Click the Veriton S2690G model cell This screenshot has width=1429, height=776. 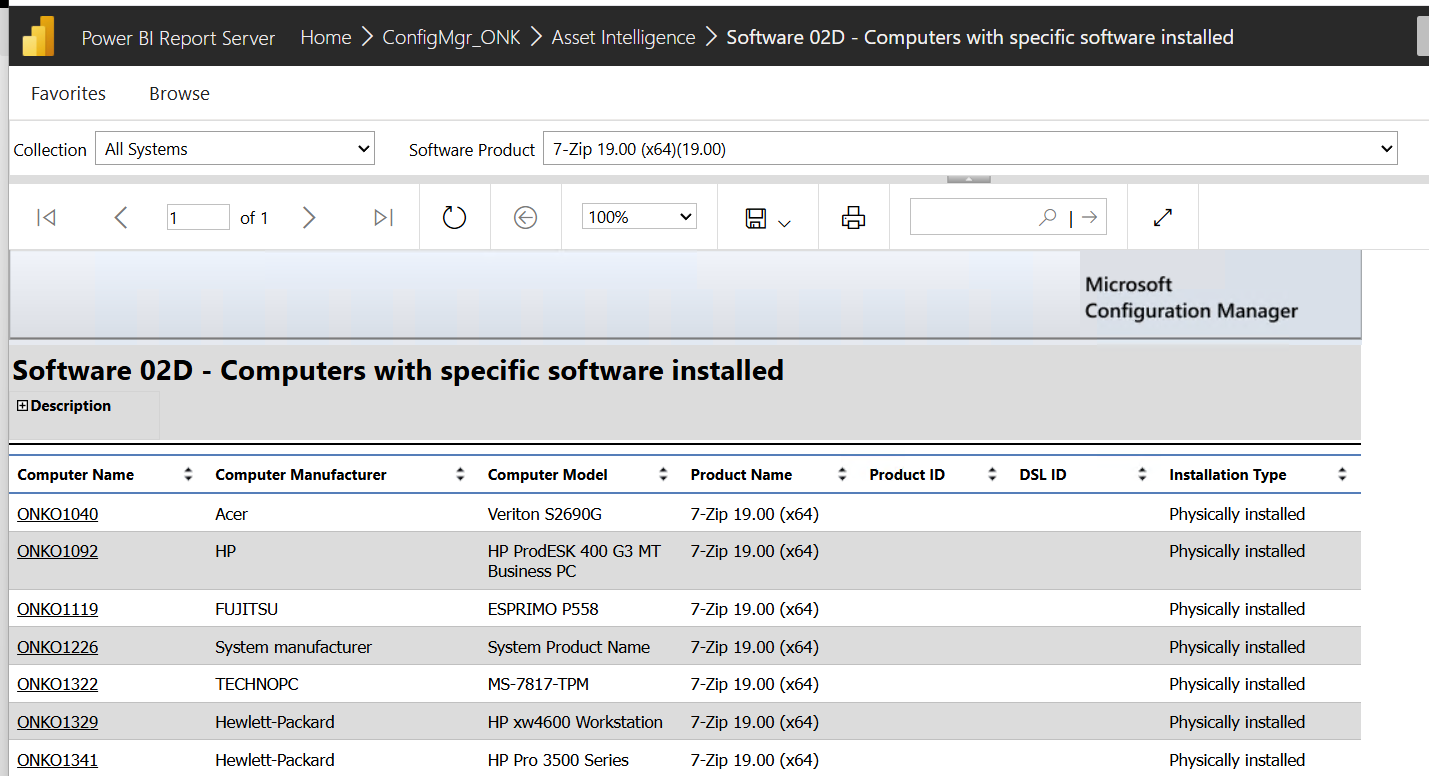tap(545, 514)
